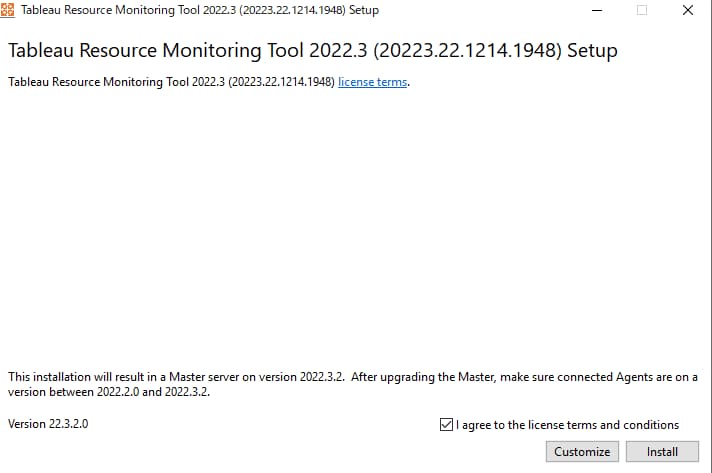The height and width of the screenshot is (473, 712).
Task: Minimize the Tableau Setup window
Action: [597, 10]
